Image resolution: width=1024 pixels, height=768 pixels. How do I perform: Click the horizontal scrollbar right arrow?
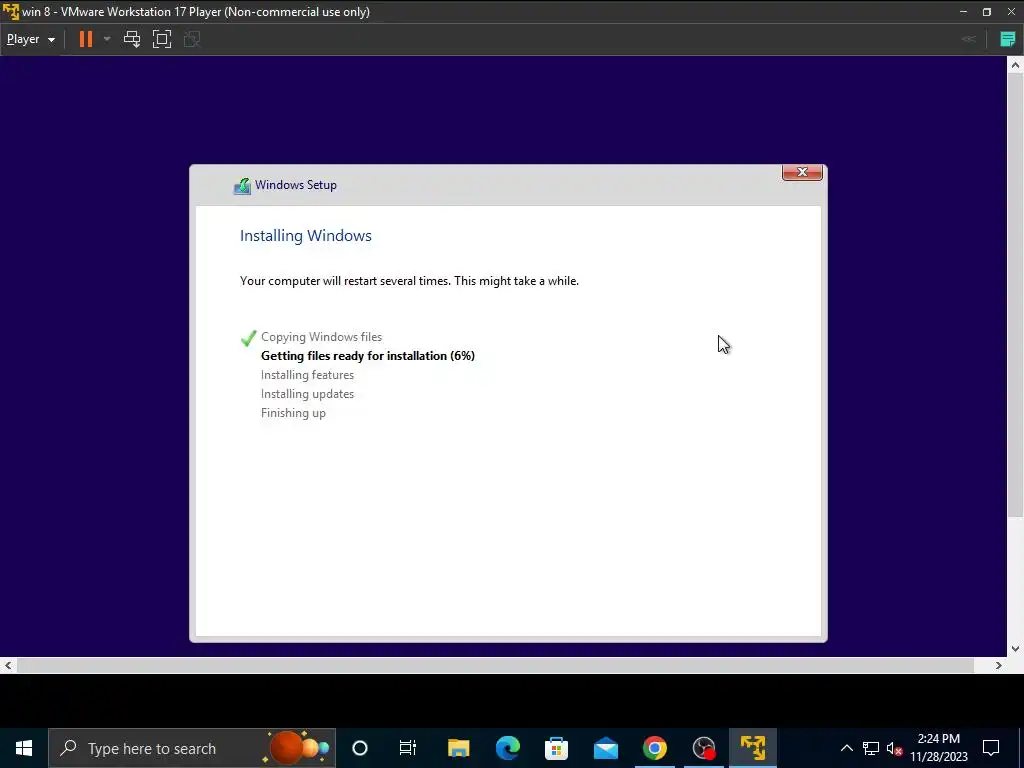[999, 665]
